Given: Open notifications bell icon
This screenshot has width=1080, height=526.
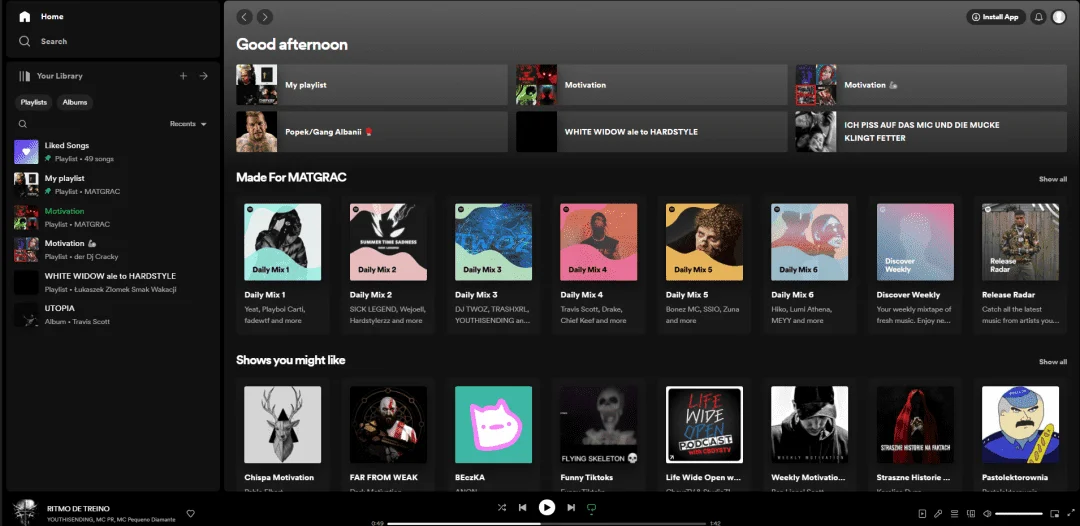Looking at the screenshot, I should point(1038,17).
